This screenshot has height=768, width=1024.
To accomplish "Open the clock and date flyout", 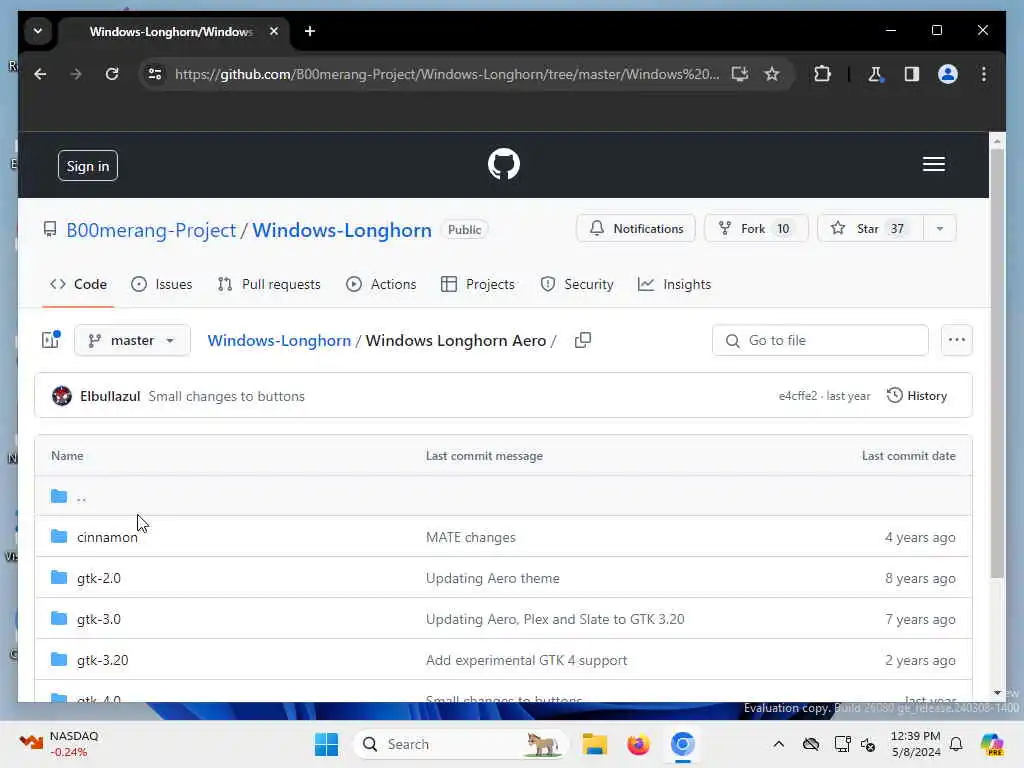I will click(916, 744).
